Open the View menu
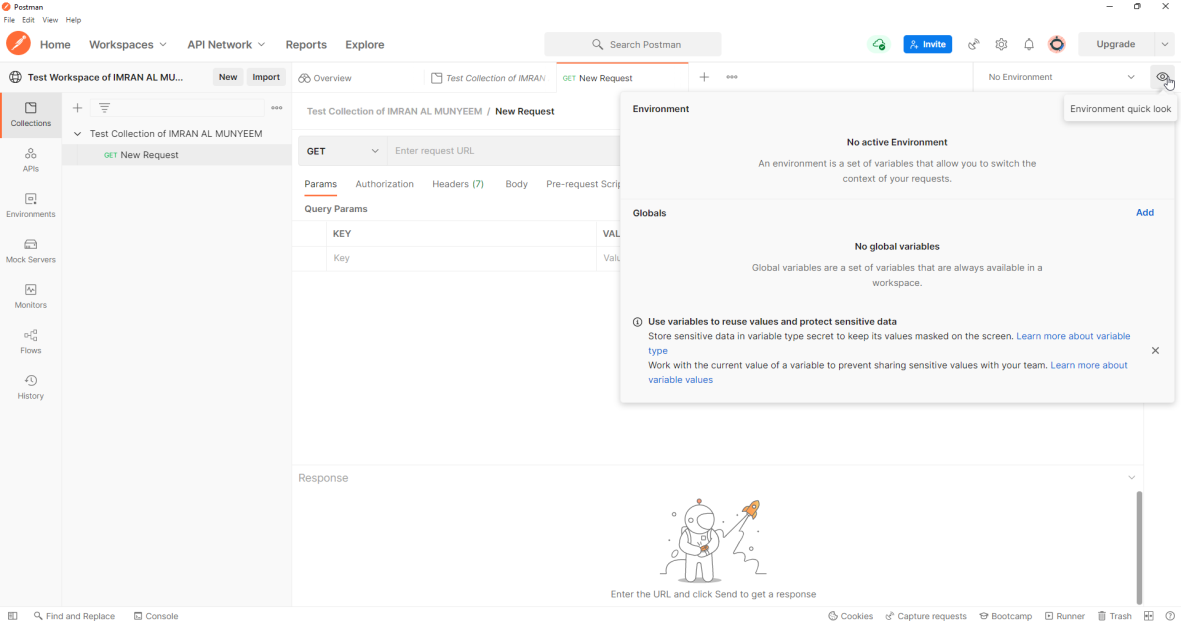The width and height of the screenshot is (1181, 624). (x=50, y=20)
